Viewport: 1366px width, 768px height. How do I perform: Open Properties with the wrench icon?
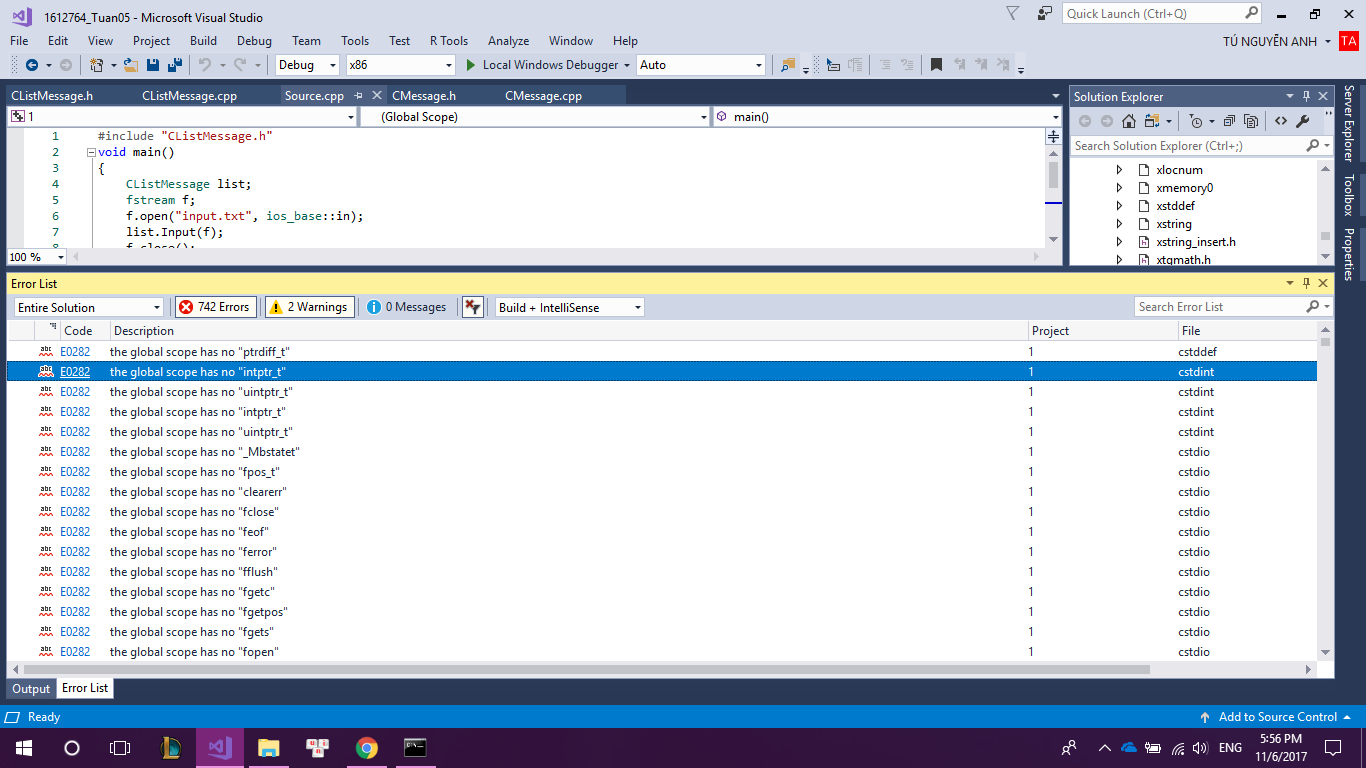pos(1303,121)
